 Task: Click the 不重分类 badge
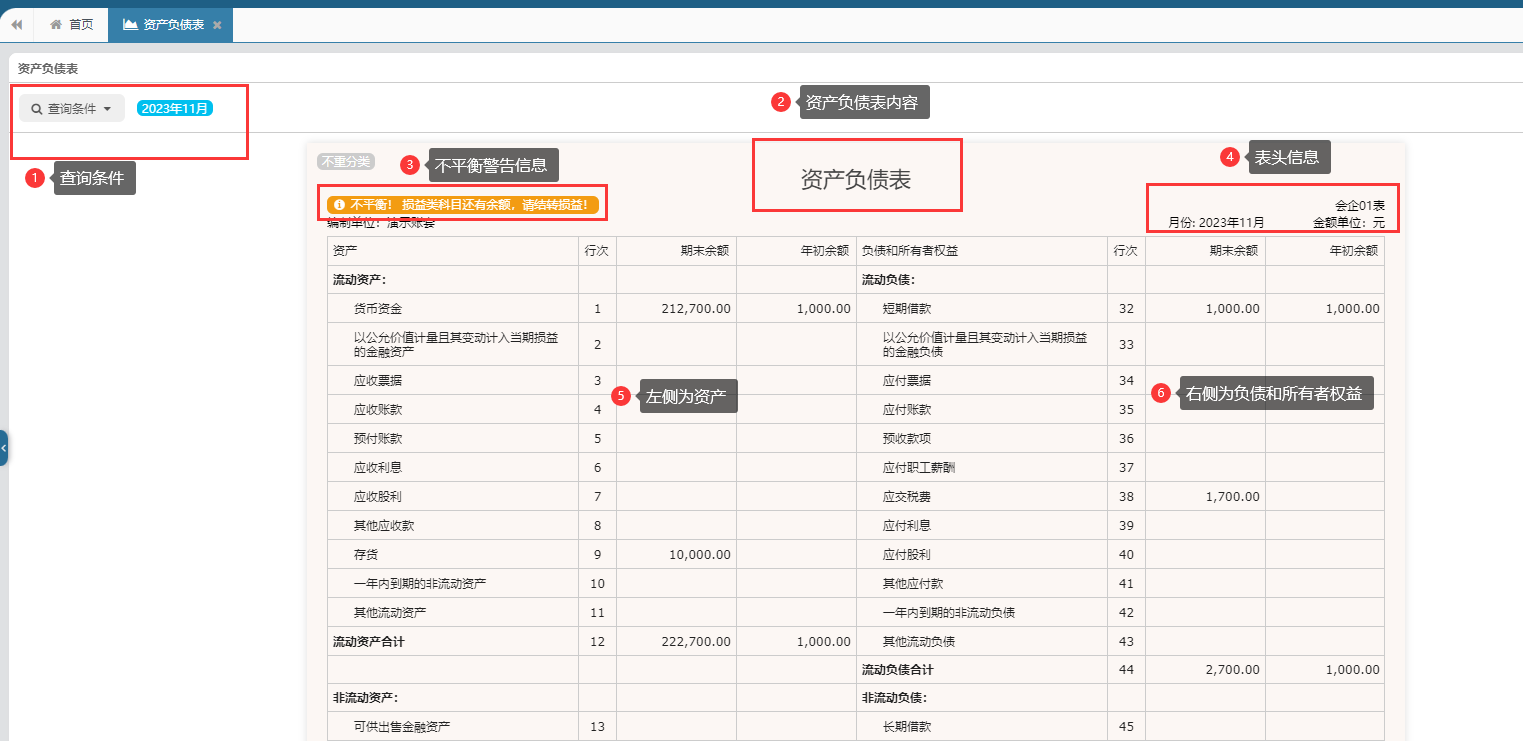345,161
